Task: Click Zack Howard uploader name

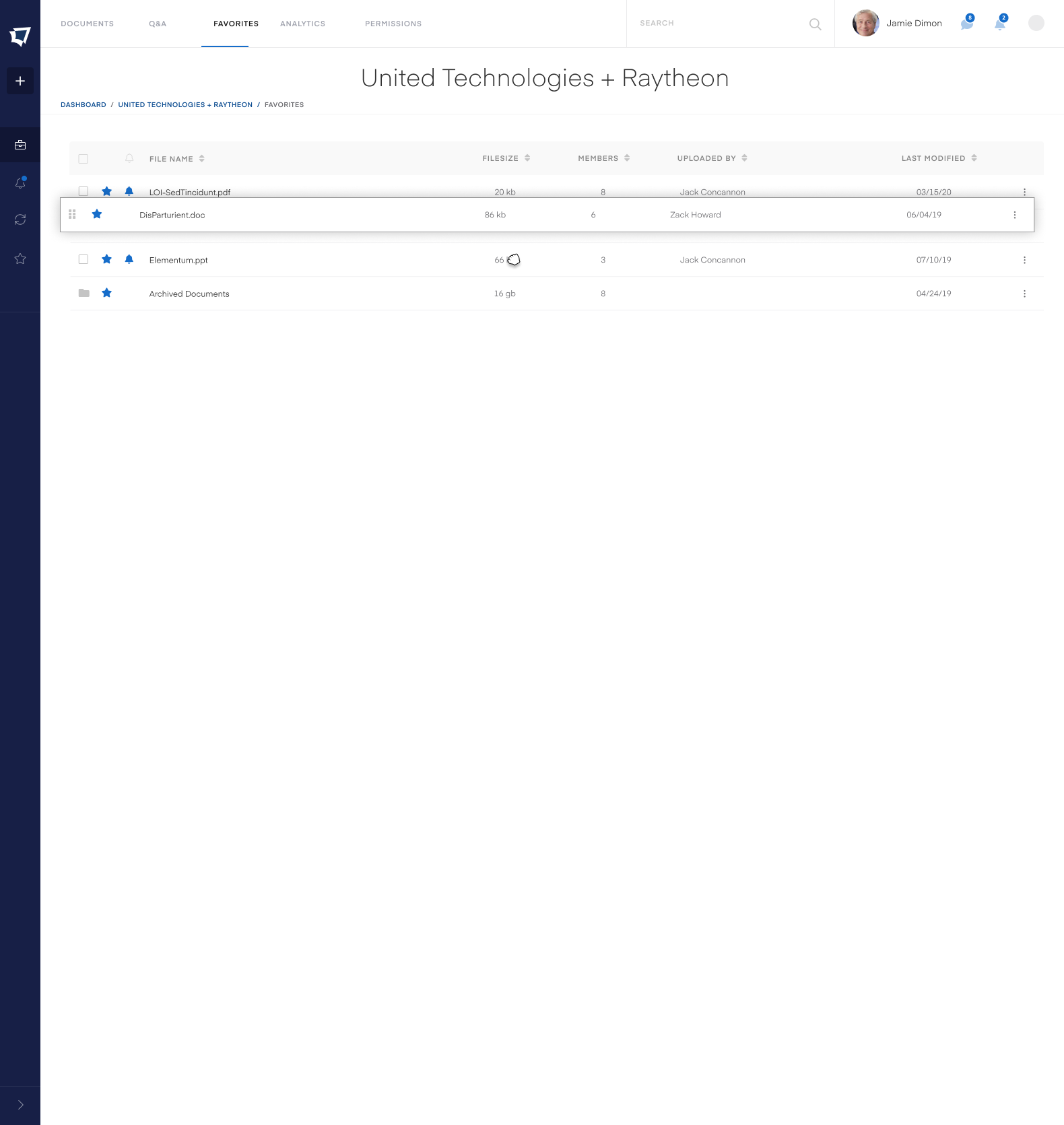Action: pyautogui.click(x=696, y=215)
